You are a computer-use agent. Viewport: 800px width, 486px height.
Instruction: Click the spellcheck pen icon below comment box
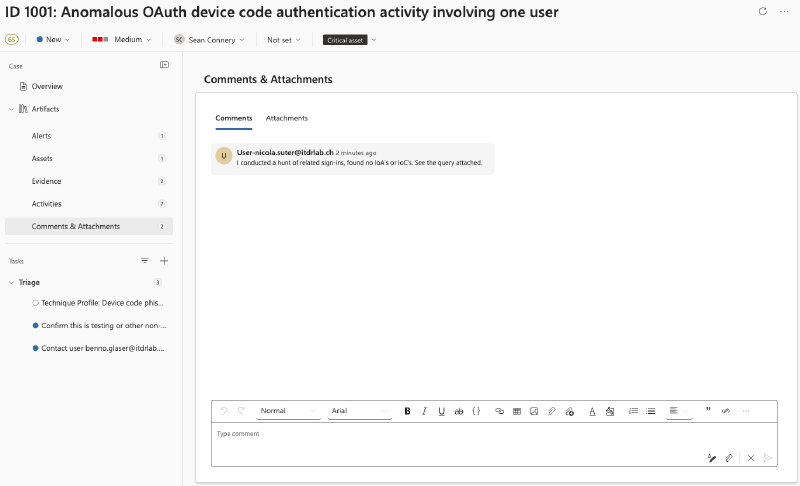tap(711, 458)
